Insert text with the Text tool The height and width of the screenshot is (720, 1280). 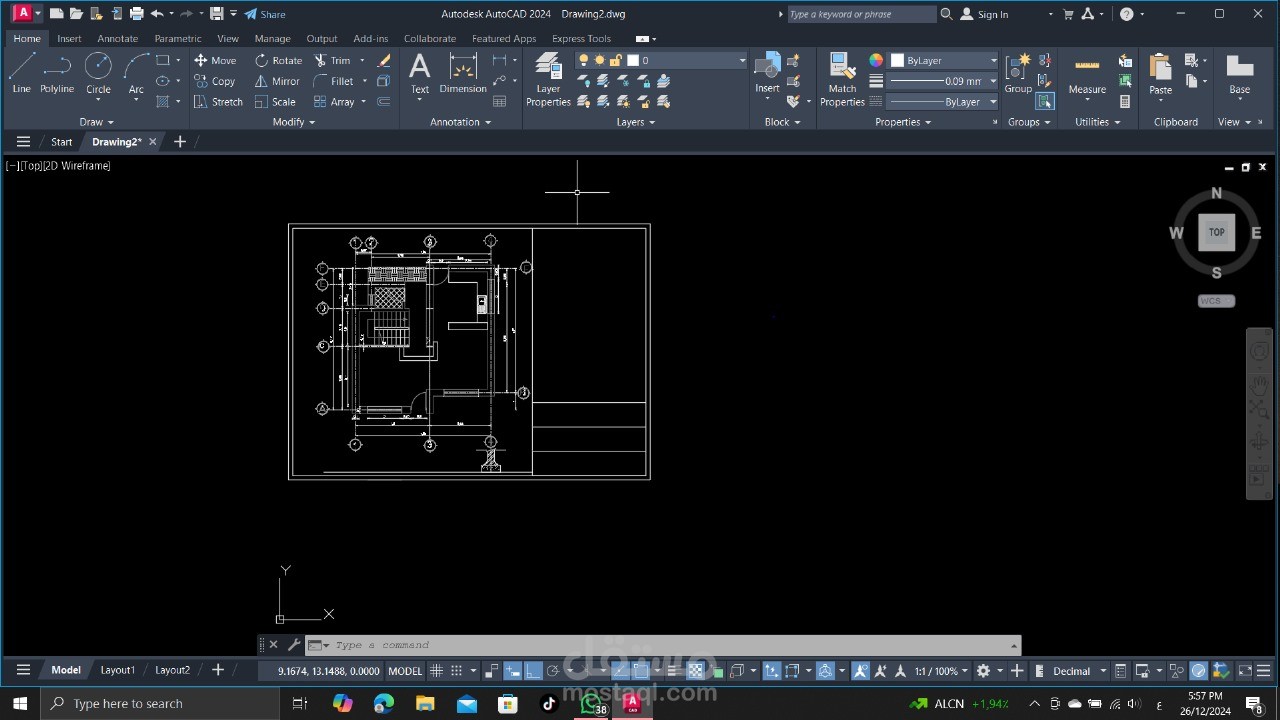[420, 74]
